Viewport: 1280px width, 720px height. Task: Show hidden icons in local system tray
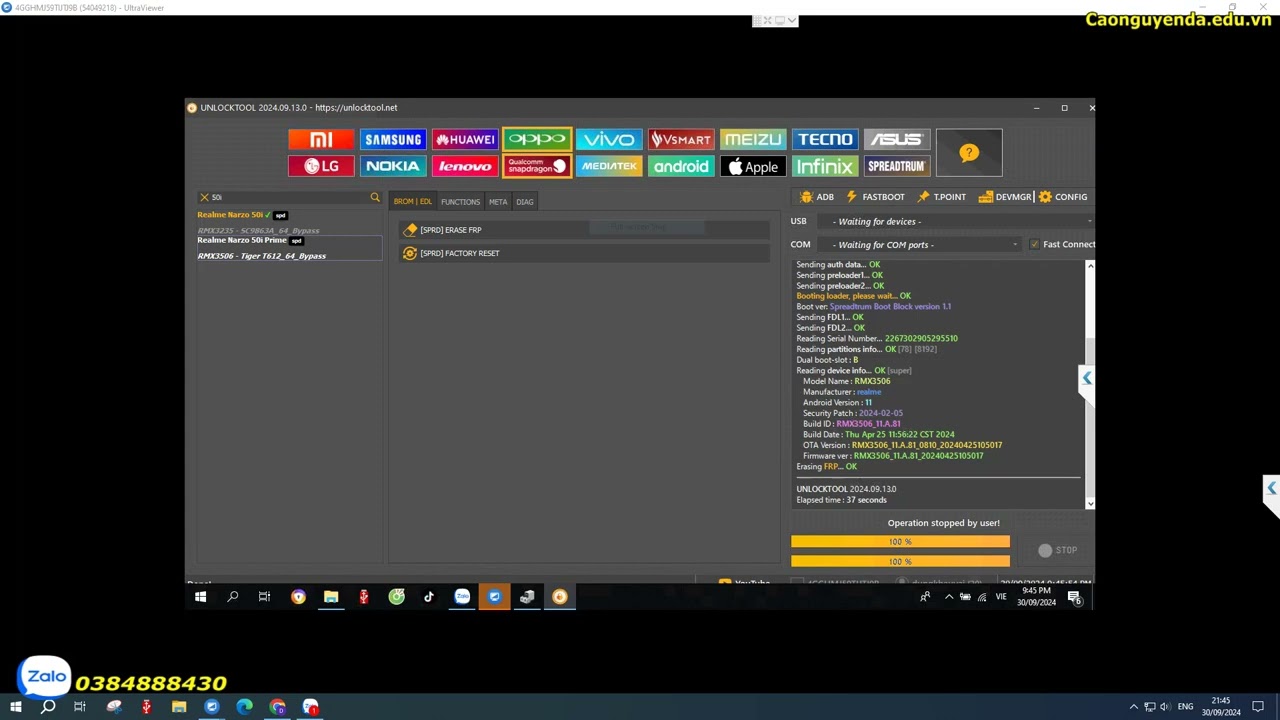(x=1133, y=707)
